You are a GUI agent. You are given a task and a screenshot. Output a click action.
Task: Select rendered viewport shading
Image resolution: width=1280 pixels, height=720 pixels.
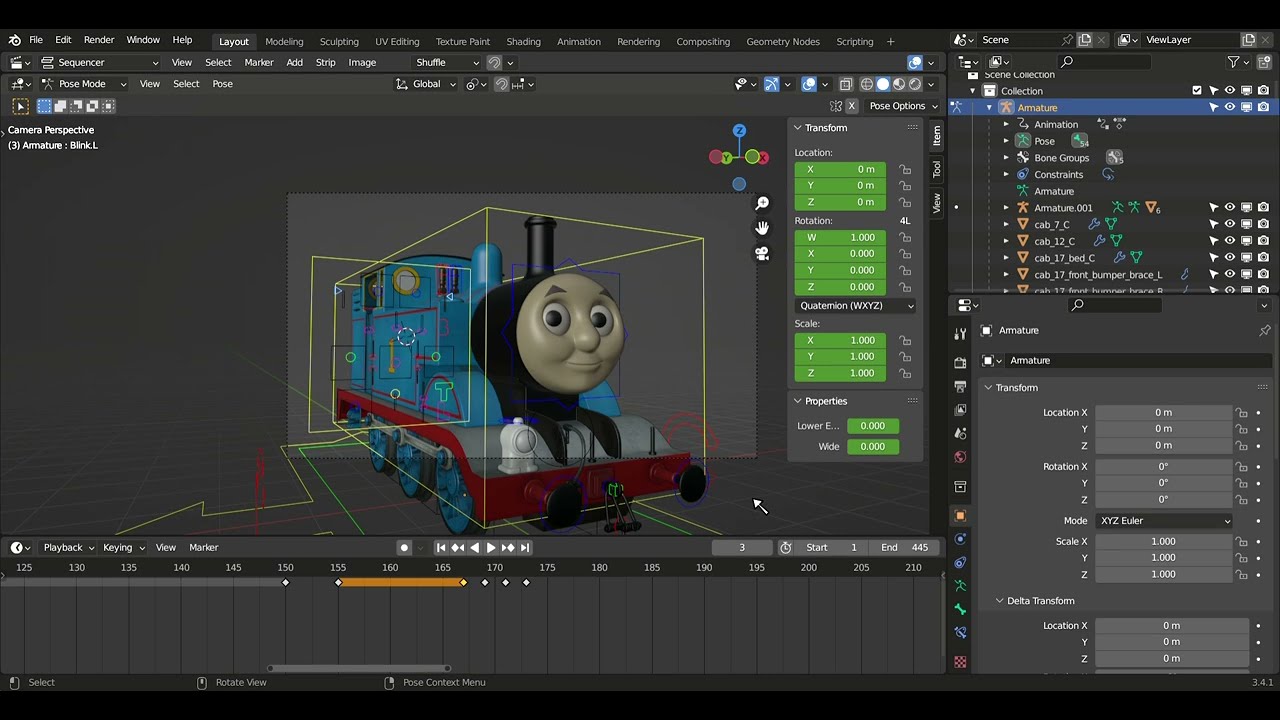915,84
